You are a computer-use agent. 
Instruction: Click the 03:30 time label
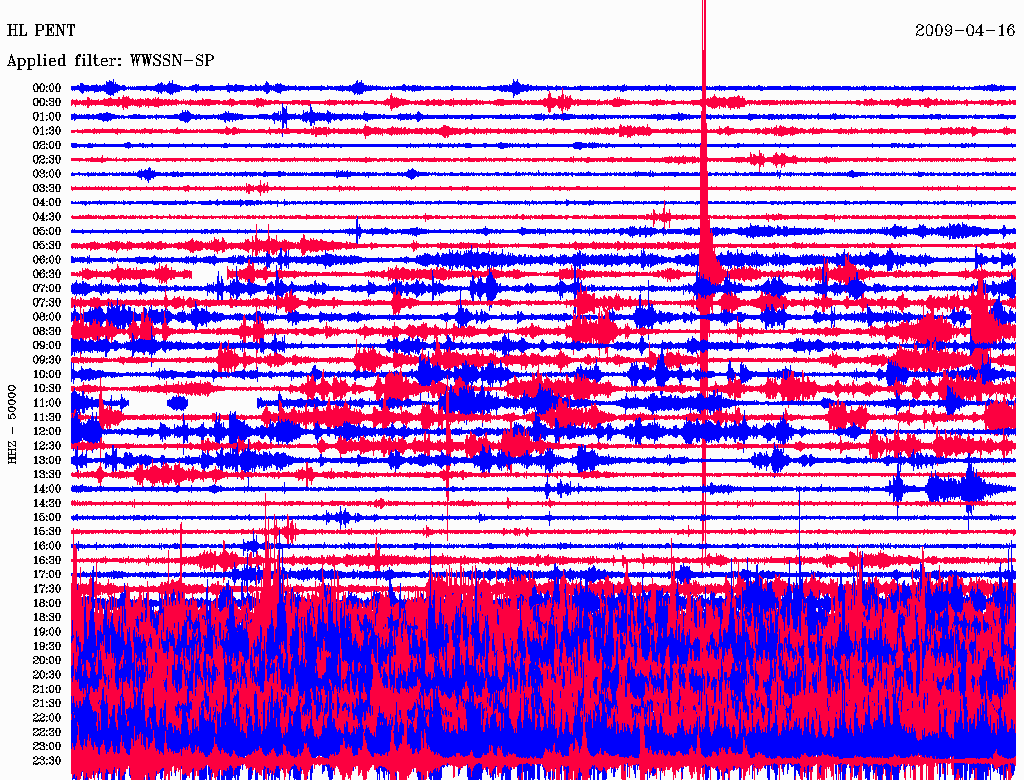pos(47,188)
